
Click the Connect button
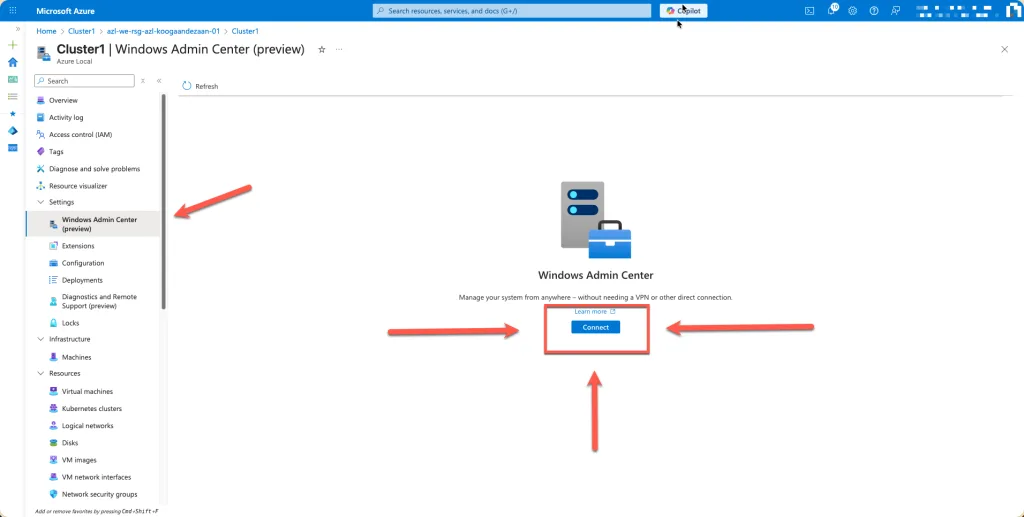(x=595, y=328)
